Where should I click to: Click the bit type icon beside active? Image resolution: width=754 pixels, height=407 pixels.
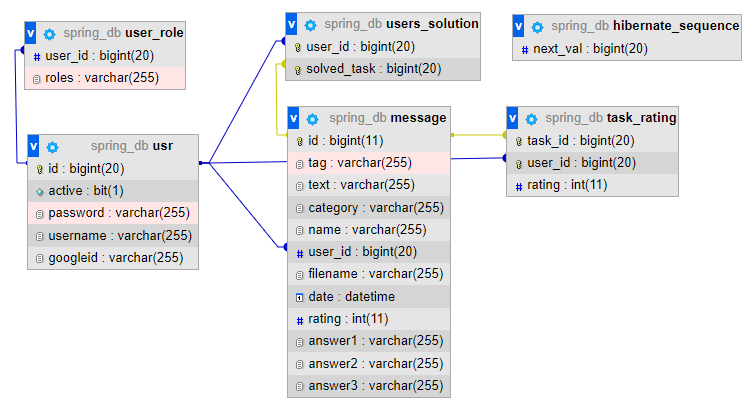coord(40,192)
